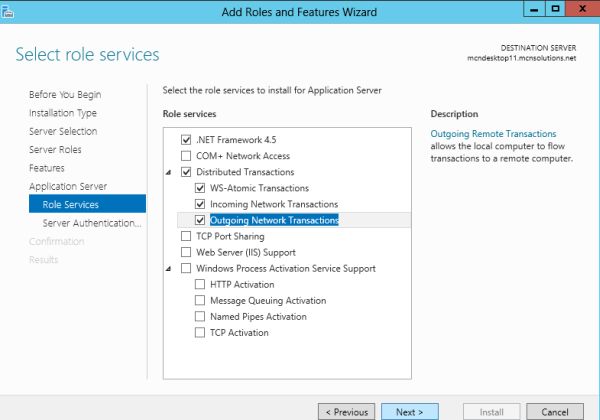Check the COM+ Network Access checkbox
The height and width of the screenshot is (420, 600).
[186, 156]
